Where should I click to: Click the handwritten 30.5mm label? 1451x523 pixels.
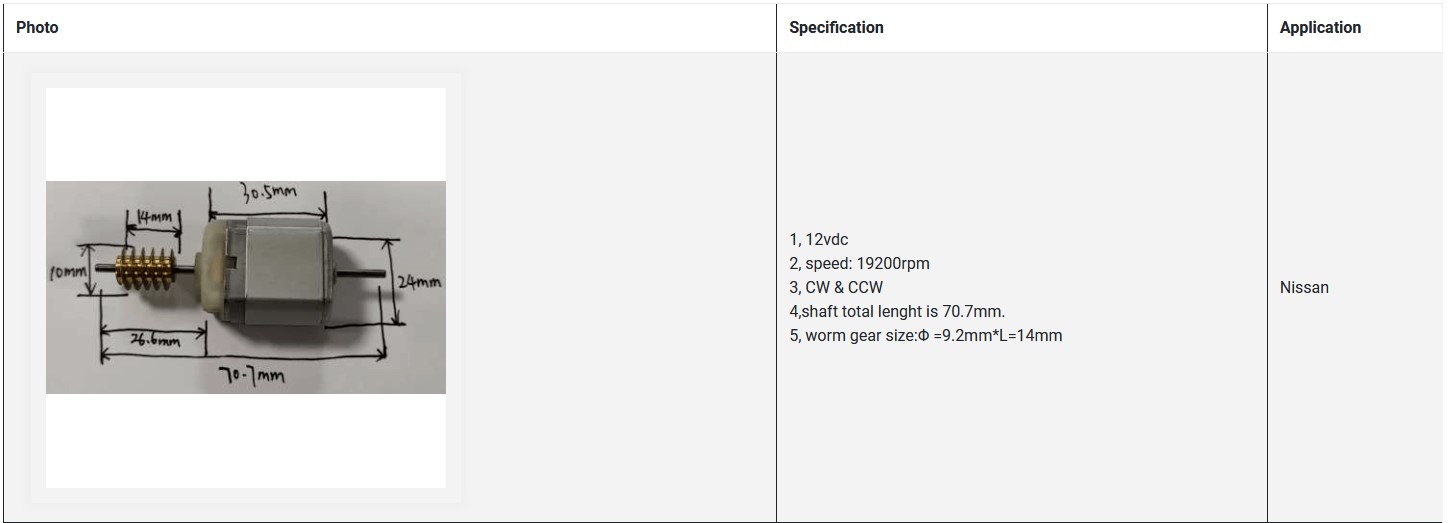pyautogui.click(x=268, y=193)
